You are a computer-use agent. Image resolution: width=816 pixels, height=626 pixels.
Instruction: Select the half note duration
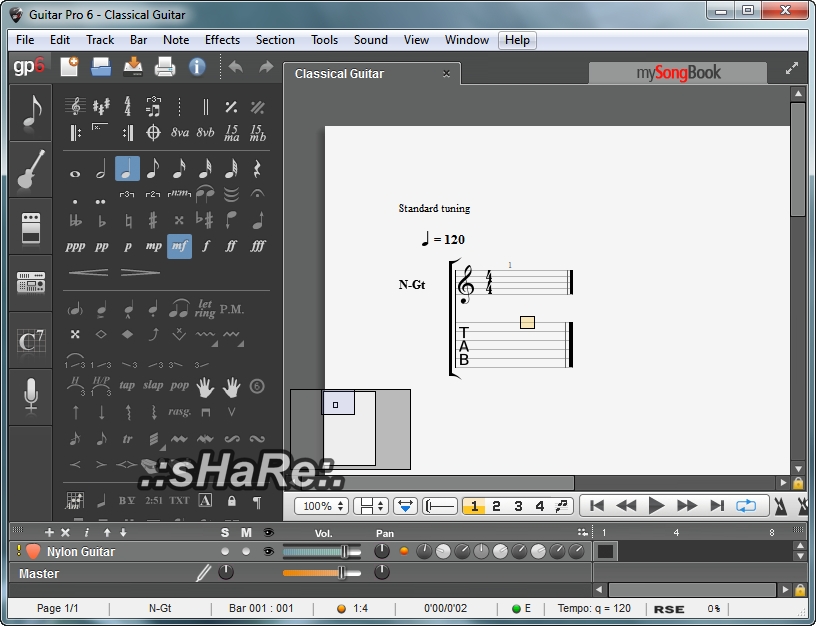pos(101,169)
